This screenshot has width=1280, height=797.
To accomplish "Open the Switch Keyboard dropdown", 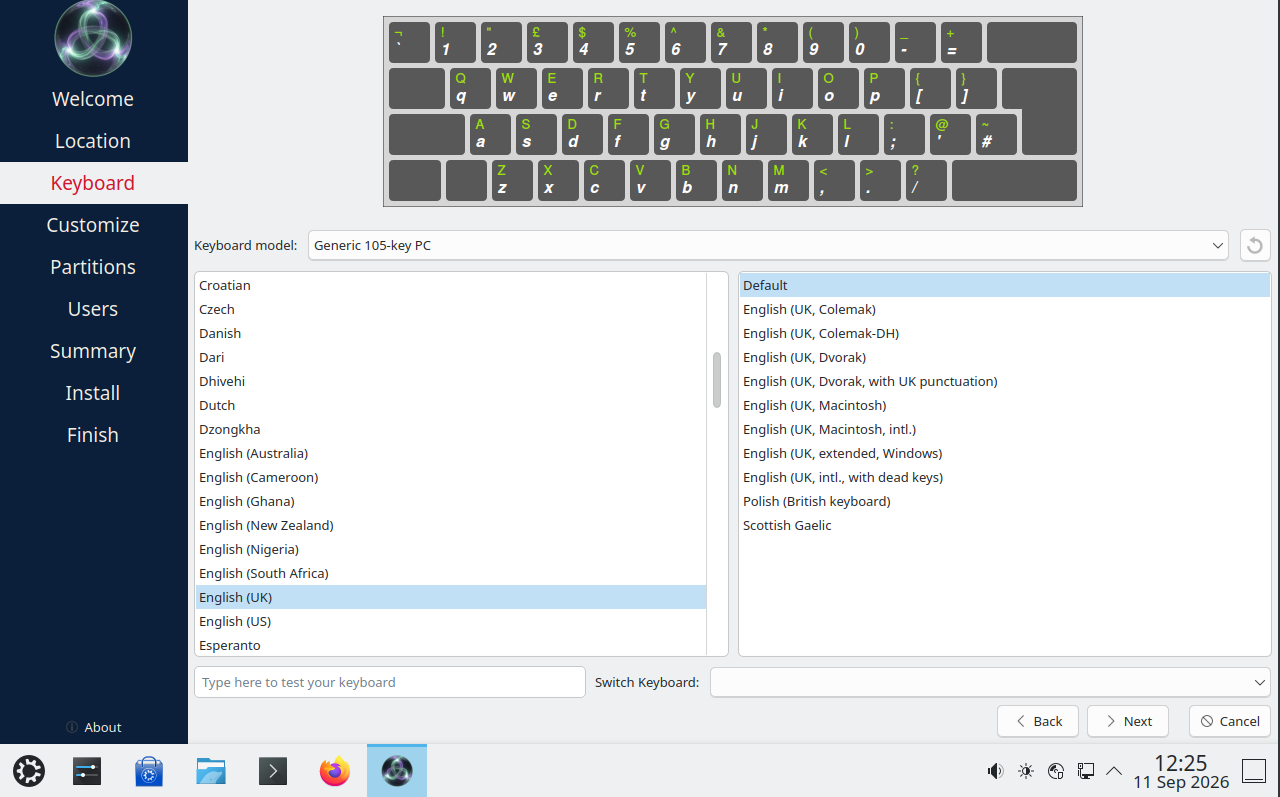I will (990, 682).
